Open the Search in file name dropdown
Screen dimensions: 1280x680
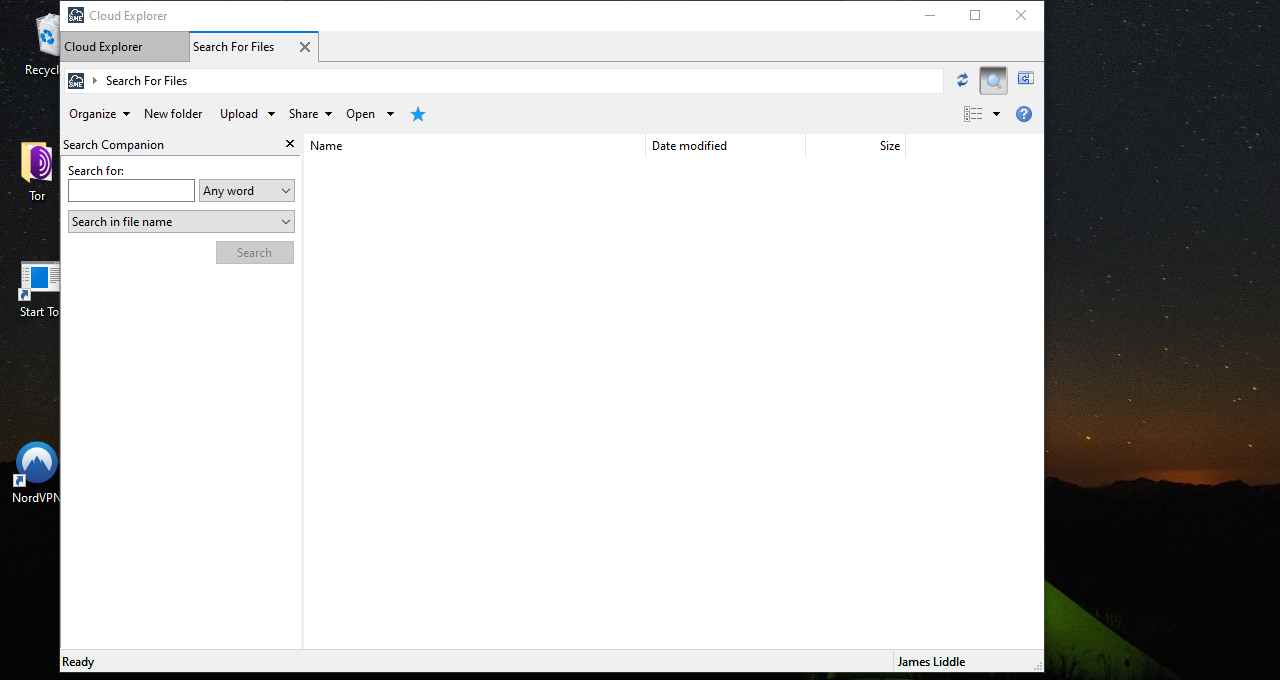point(180,221)
